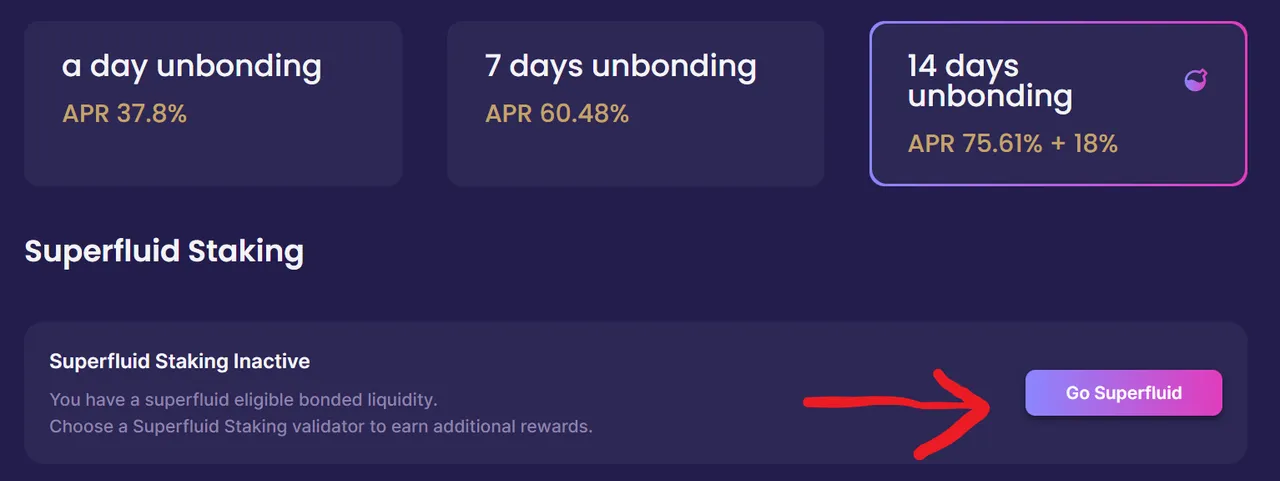Click the 'superfluid eligible bonded liquidity' text line
This screenshot has height=481, width=1280.
point(244,400)
